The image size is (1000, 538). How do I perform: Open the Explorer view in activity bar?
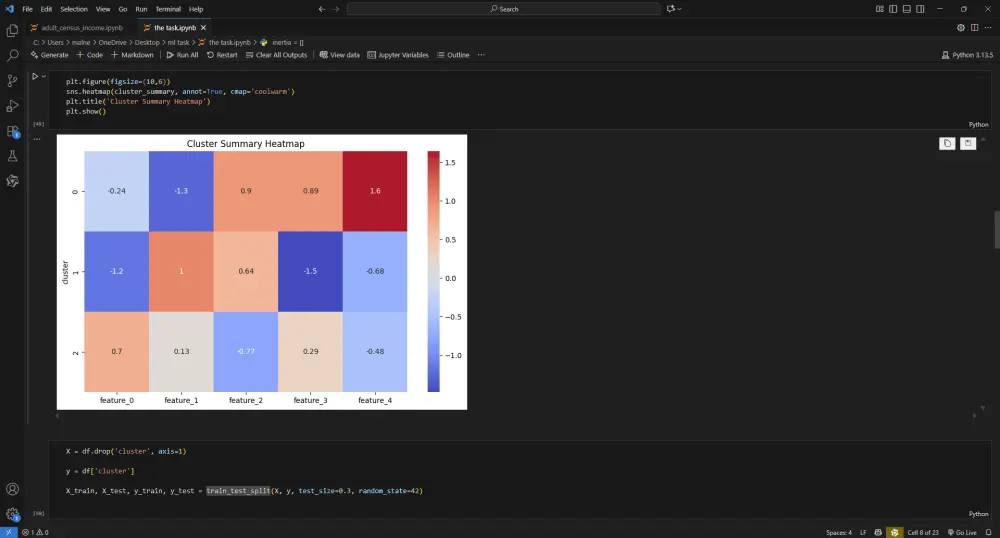(12, 31)
